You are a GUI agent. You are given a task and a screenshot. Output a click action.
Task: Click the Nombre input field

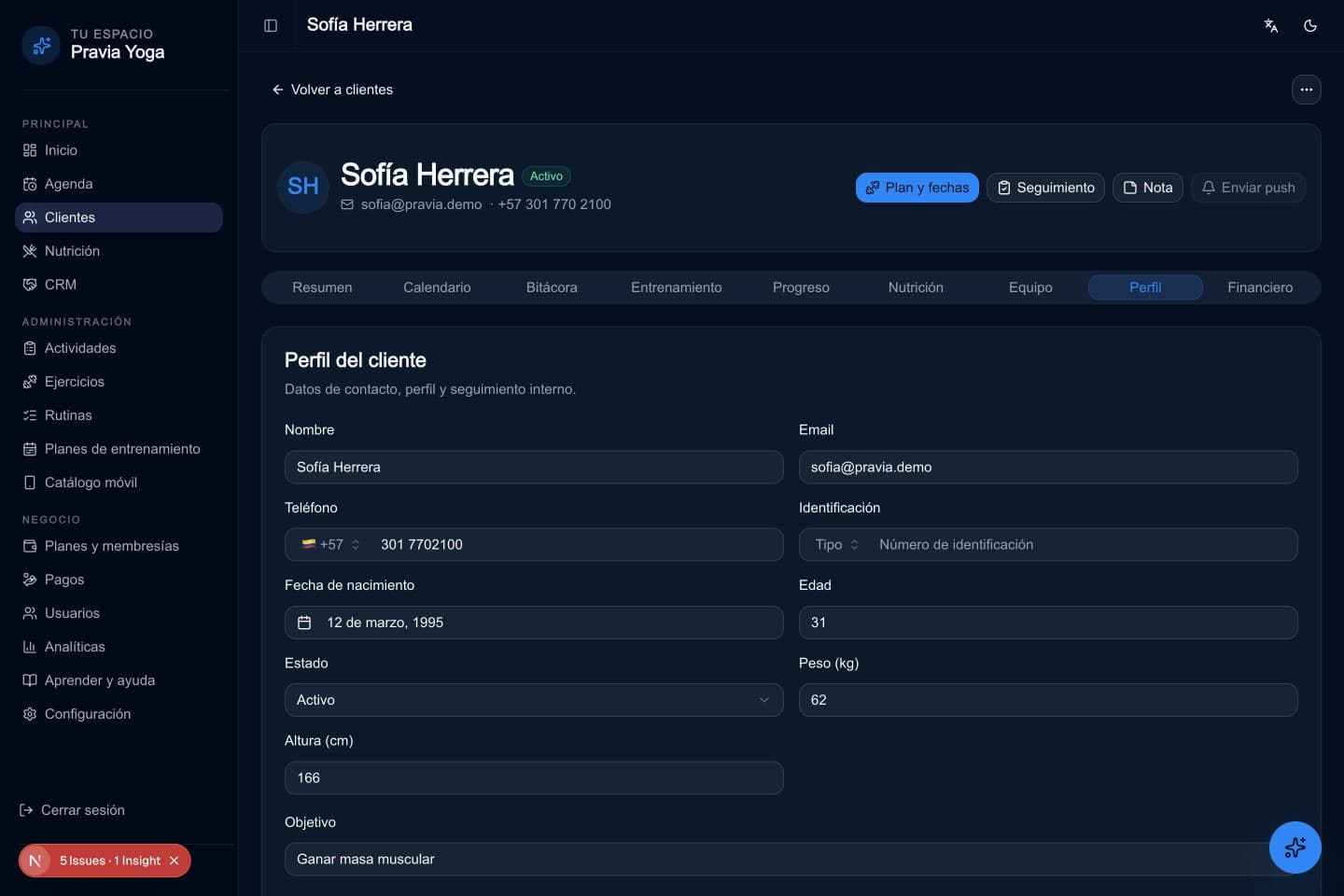pyautogui.click(x=534, y=468)
